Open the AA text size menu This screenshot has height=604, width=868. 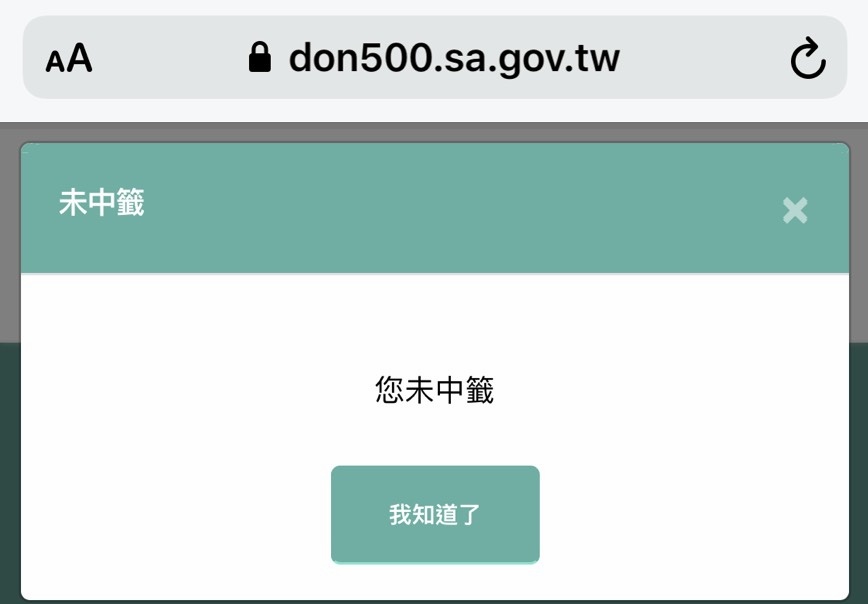click(69, 58)
